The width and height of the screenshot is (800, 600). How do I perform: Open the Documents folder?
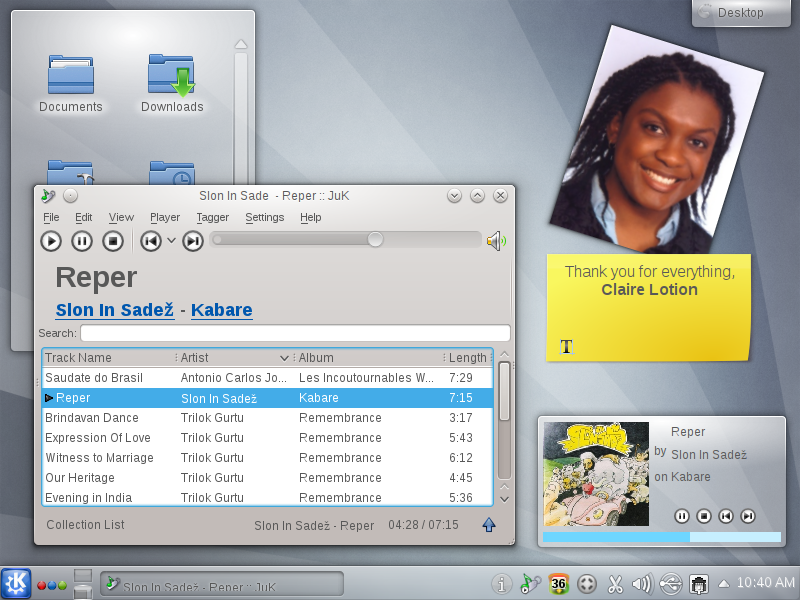(x=71, y=84)
